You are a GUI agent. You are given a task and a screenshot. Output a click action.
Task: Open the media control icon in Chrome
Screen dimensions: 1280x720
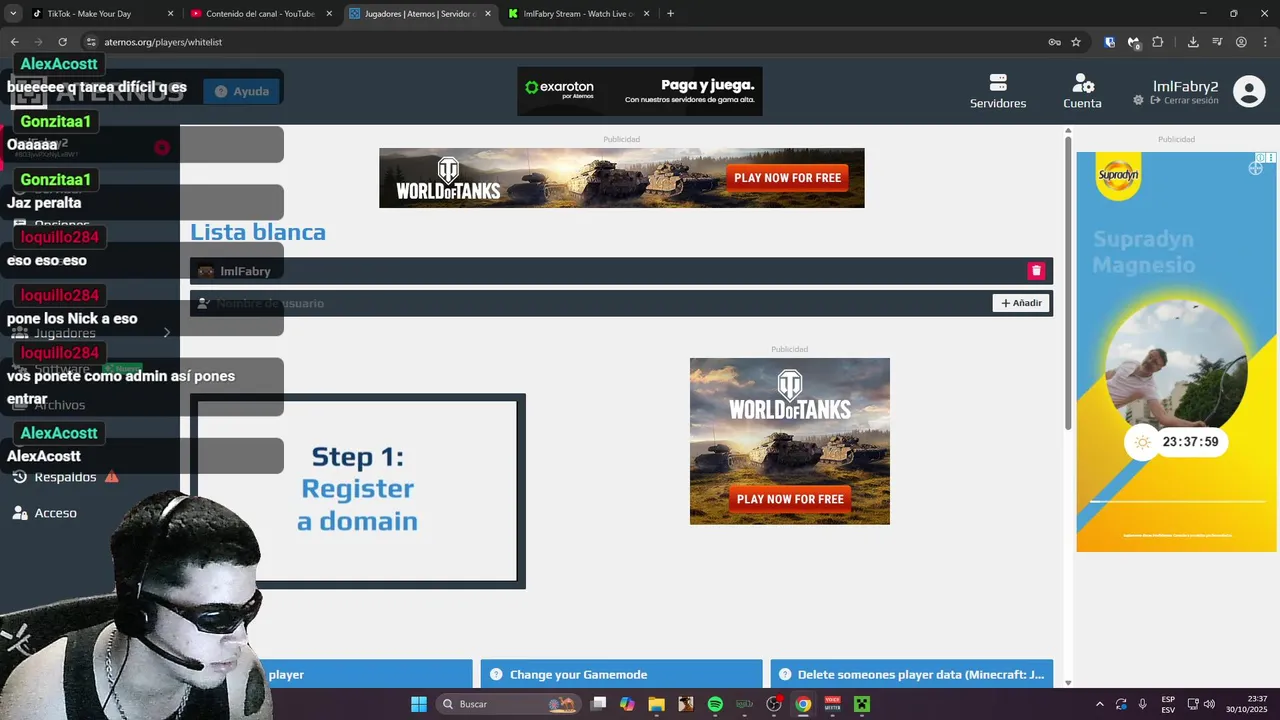click(1217, 42)
